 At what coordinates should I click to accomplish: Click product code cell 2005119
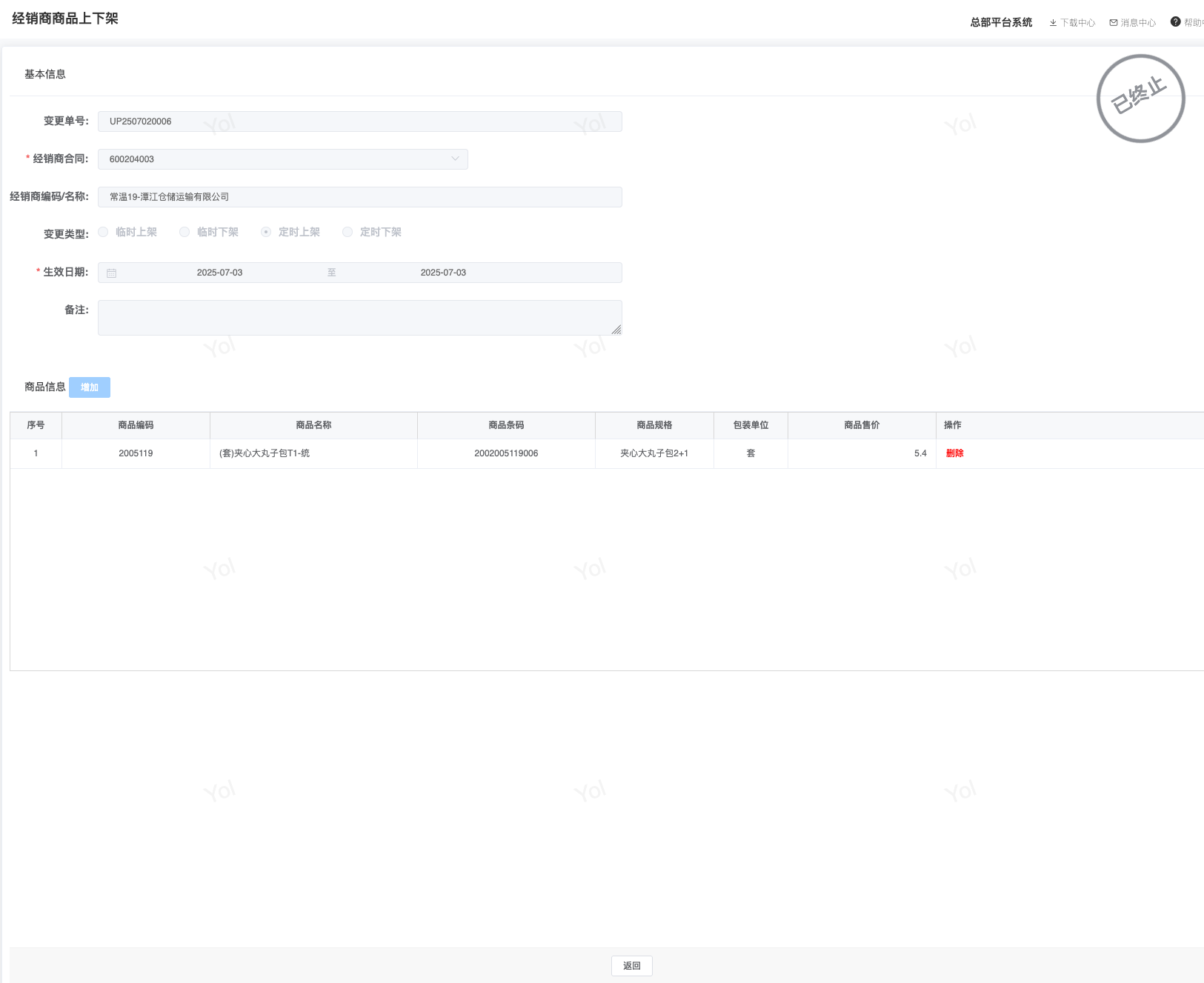coord(136,453)
